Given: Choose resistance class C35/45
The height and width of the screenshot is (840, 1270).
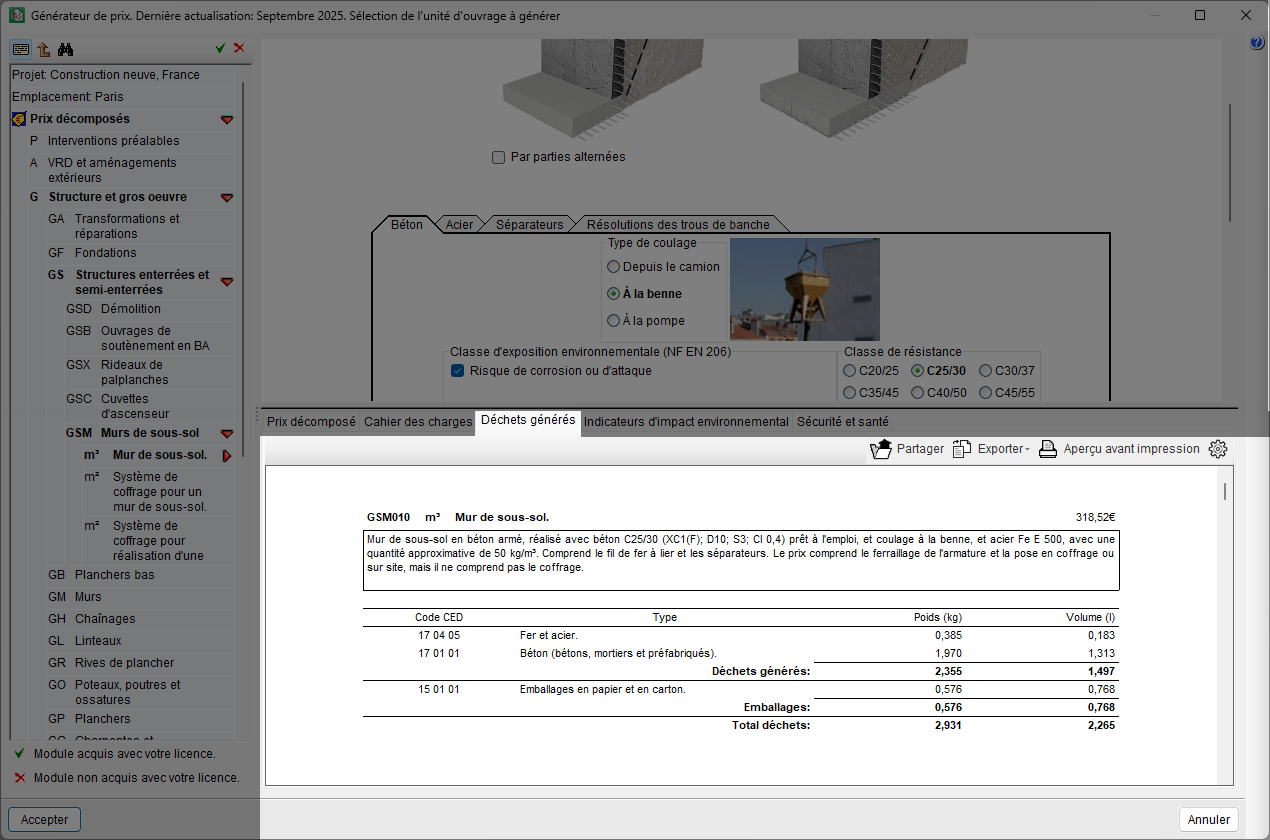Looking at the screenshot, I should (849, 393).
